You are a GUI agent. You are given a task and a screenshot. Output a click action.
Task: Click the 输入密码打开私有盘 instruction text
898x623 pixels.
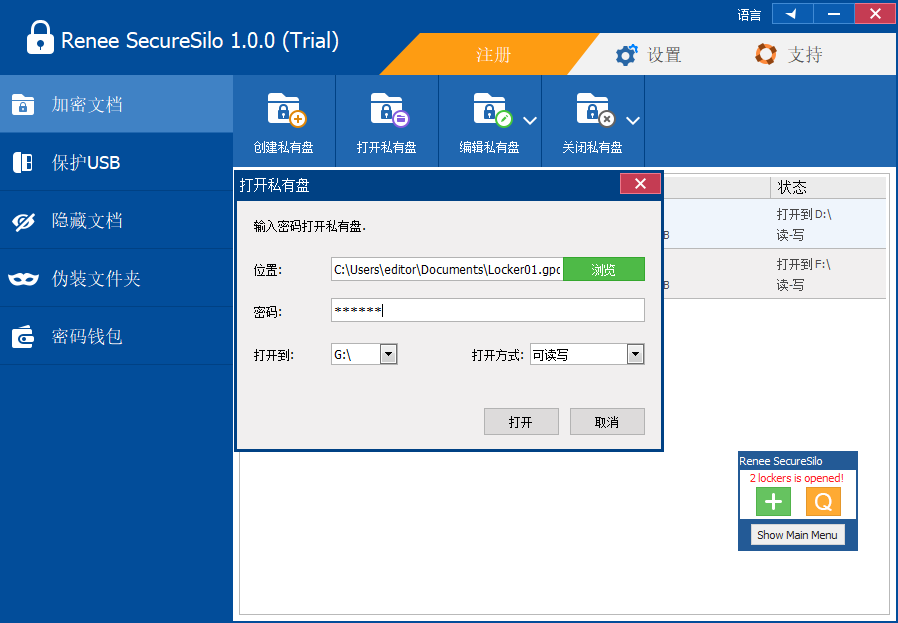pyautogui.click(x=309, y=227)
